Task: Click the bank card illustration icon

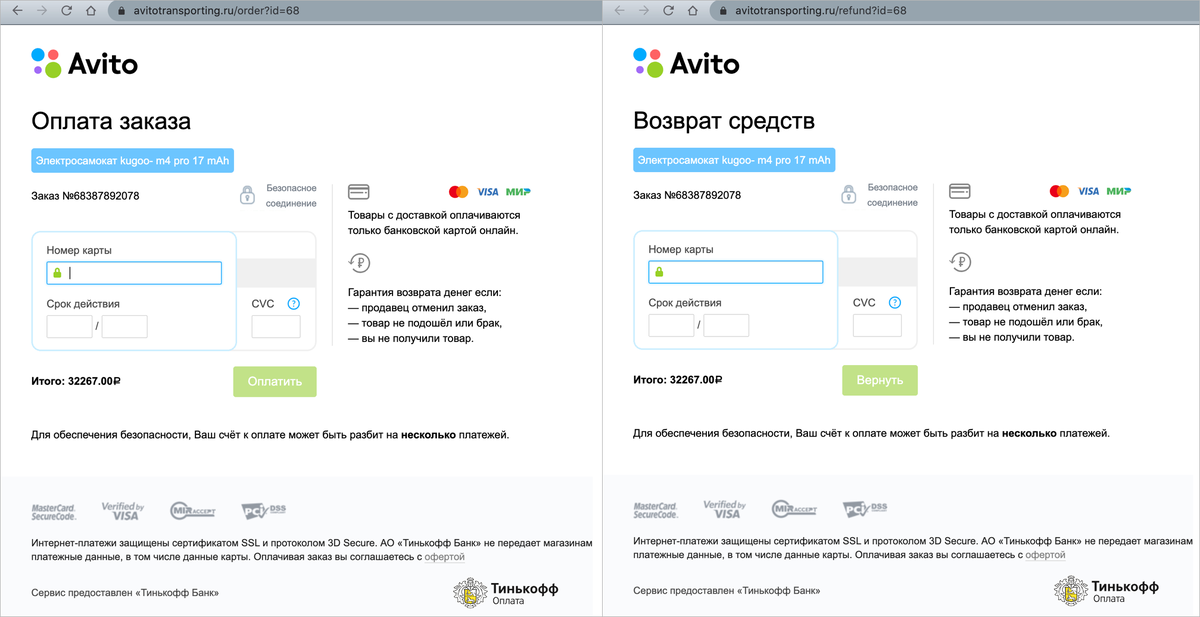Action: click(358, 190)
